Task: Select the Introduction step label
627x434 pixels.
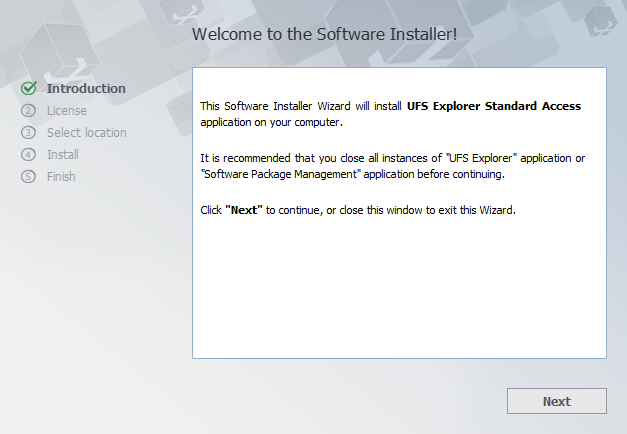Action: [x=86, y=88]
